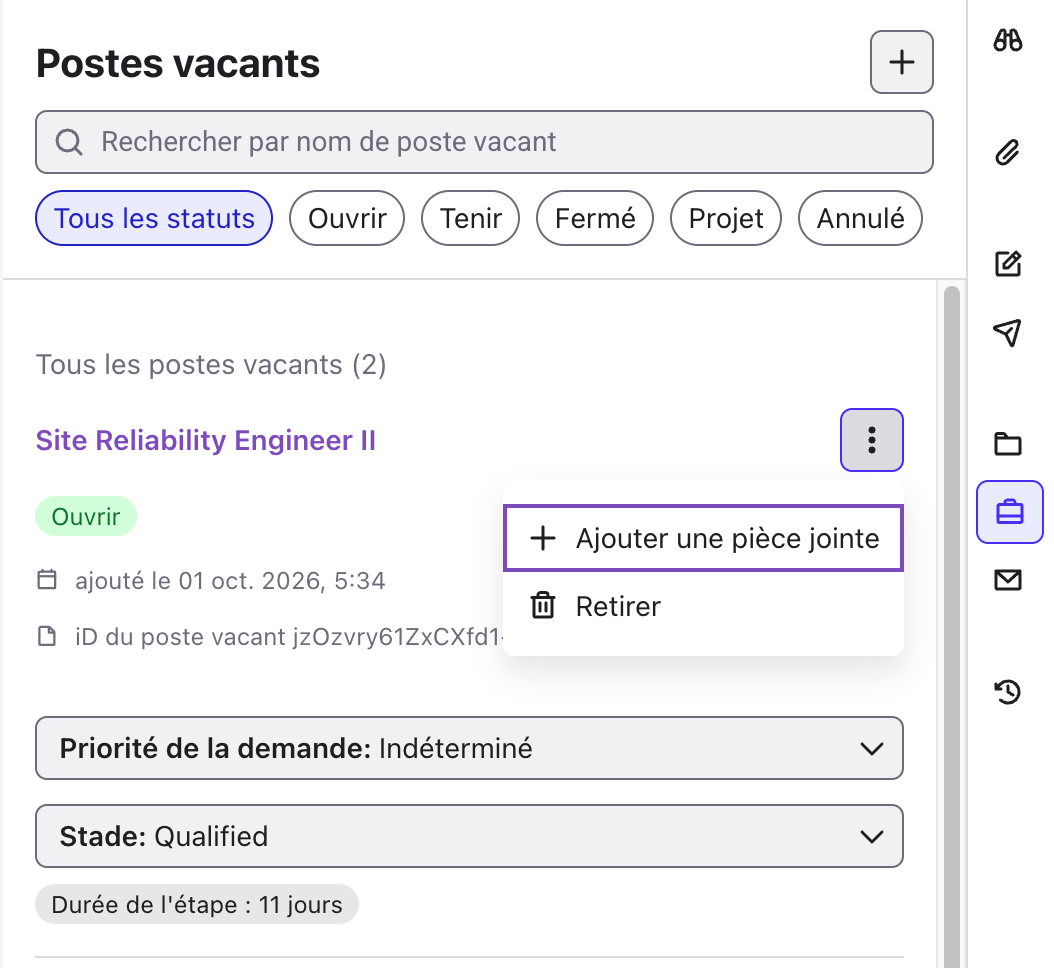Screen dimensions: 1054x968
Task: Open the Site Reliability Engineer II link
Action: pos(206,440)
